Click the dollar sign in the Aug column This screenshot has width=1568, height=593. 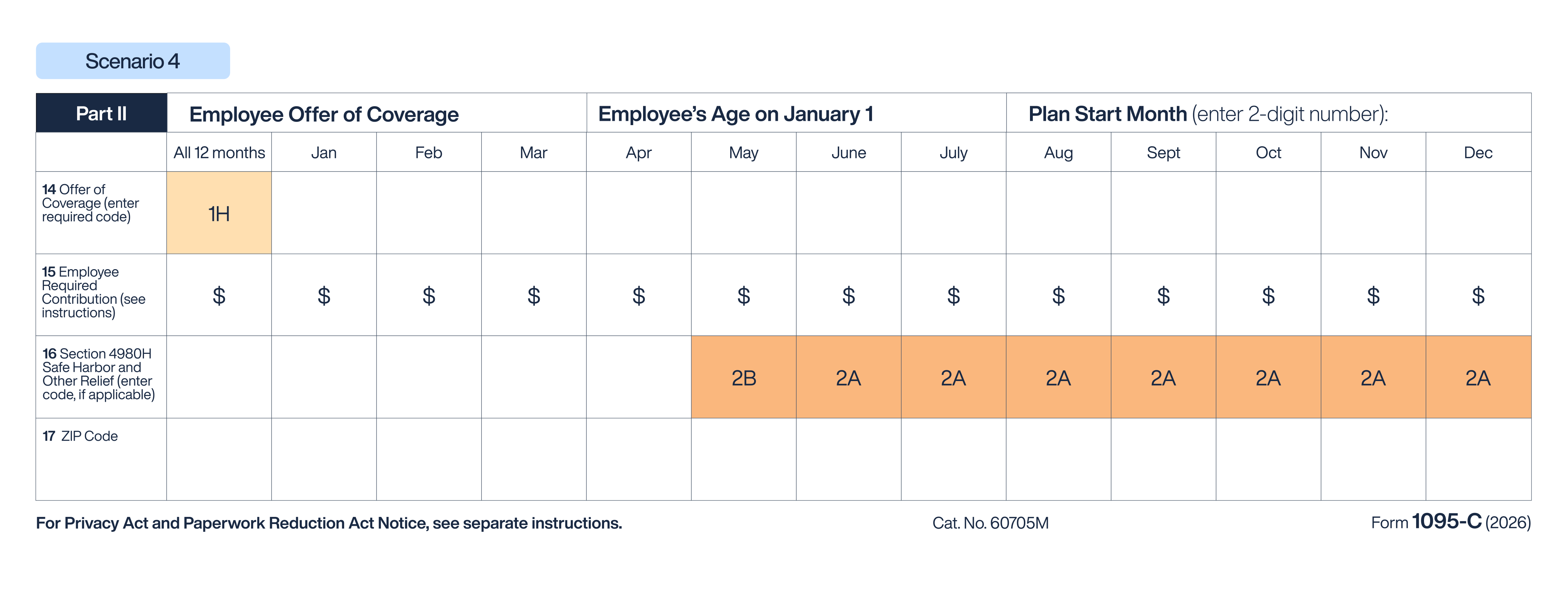[1058, 296]
